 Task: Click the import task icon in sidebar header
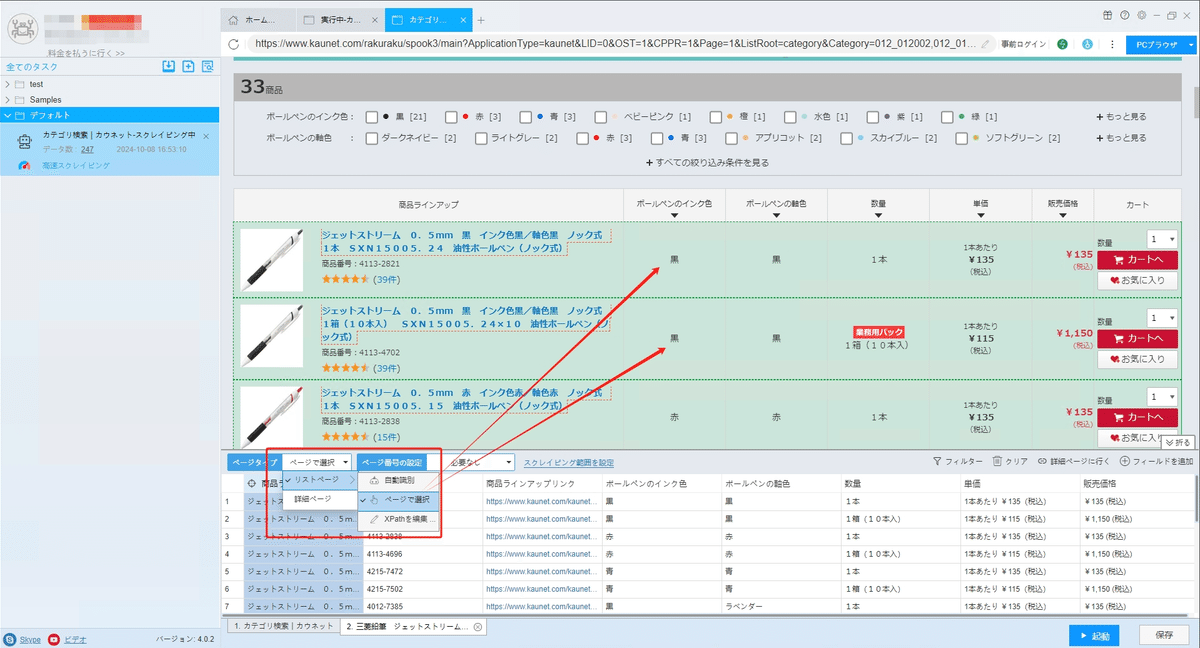(169, 66)
